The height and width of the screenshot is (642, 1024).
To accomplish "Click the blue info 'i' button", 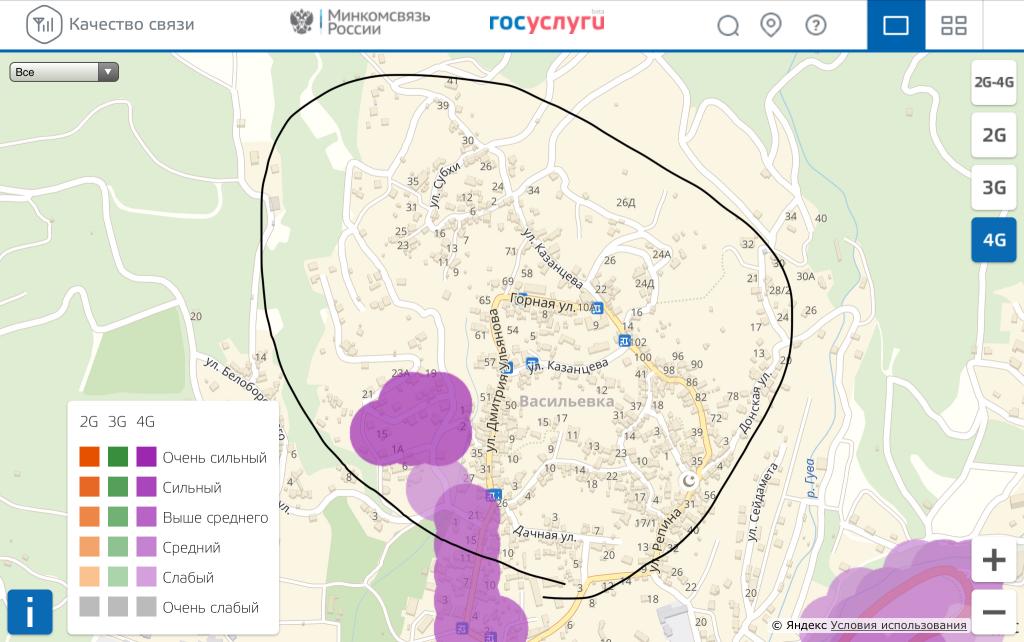I will tap(30, 612).
